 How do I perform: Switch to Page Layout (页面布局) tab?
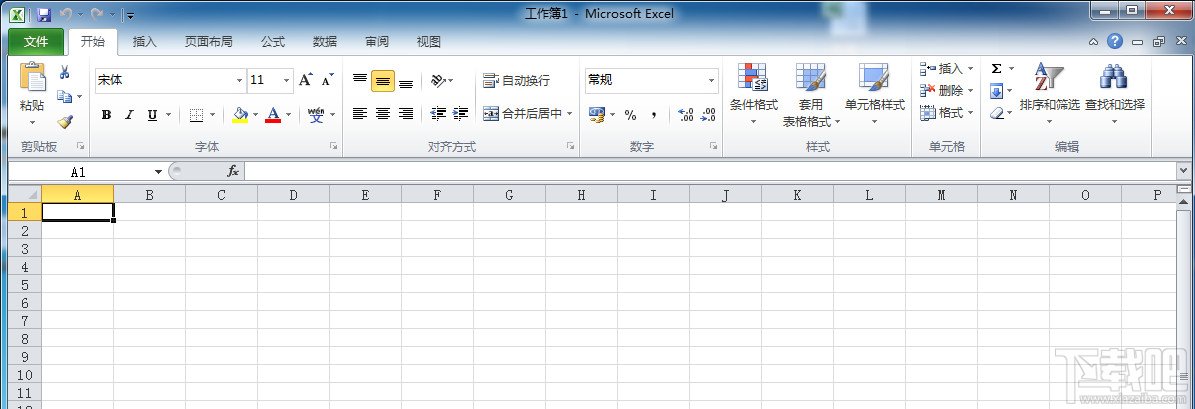209,42
